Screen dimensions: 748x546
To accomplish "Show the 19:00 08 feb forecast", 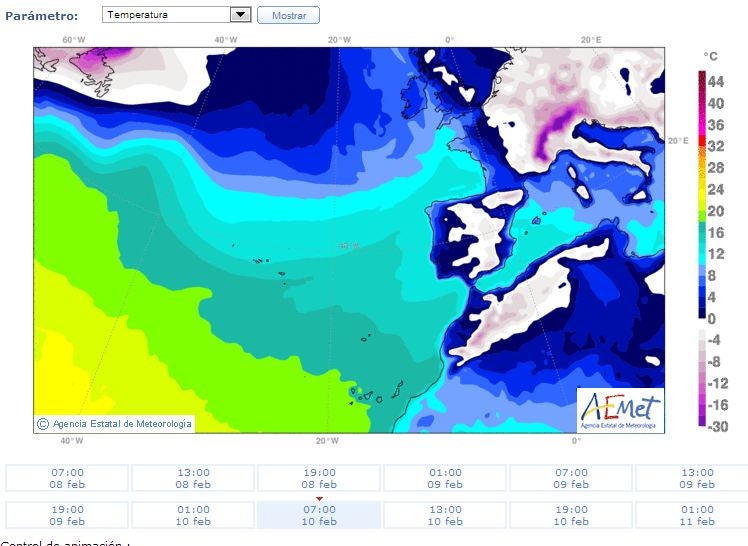I will click(319, 478).
